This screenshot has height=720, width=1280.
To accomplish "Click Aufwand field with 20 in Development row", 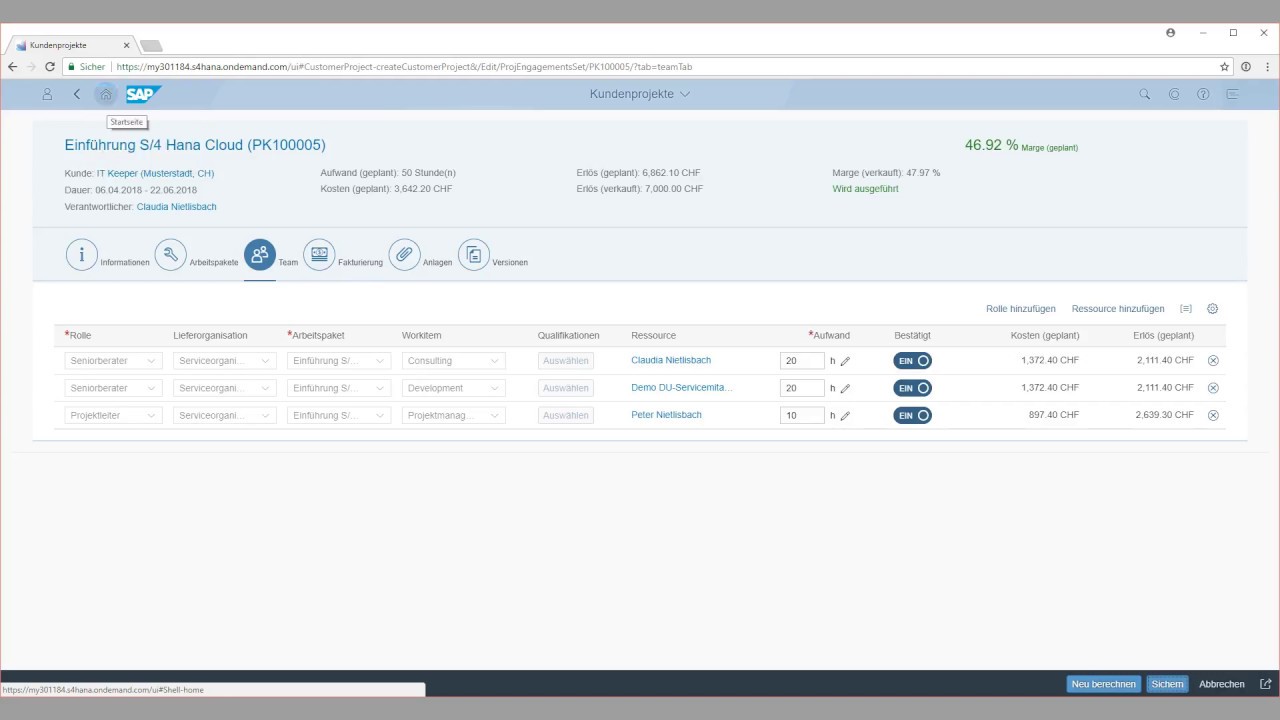I will point(802,388).
